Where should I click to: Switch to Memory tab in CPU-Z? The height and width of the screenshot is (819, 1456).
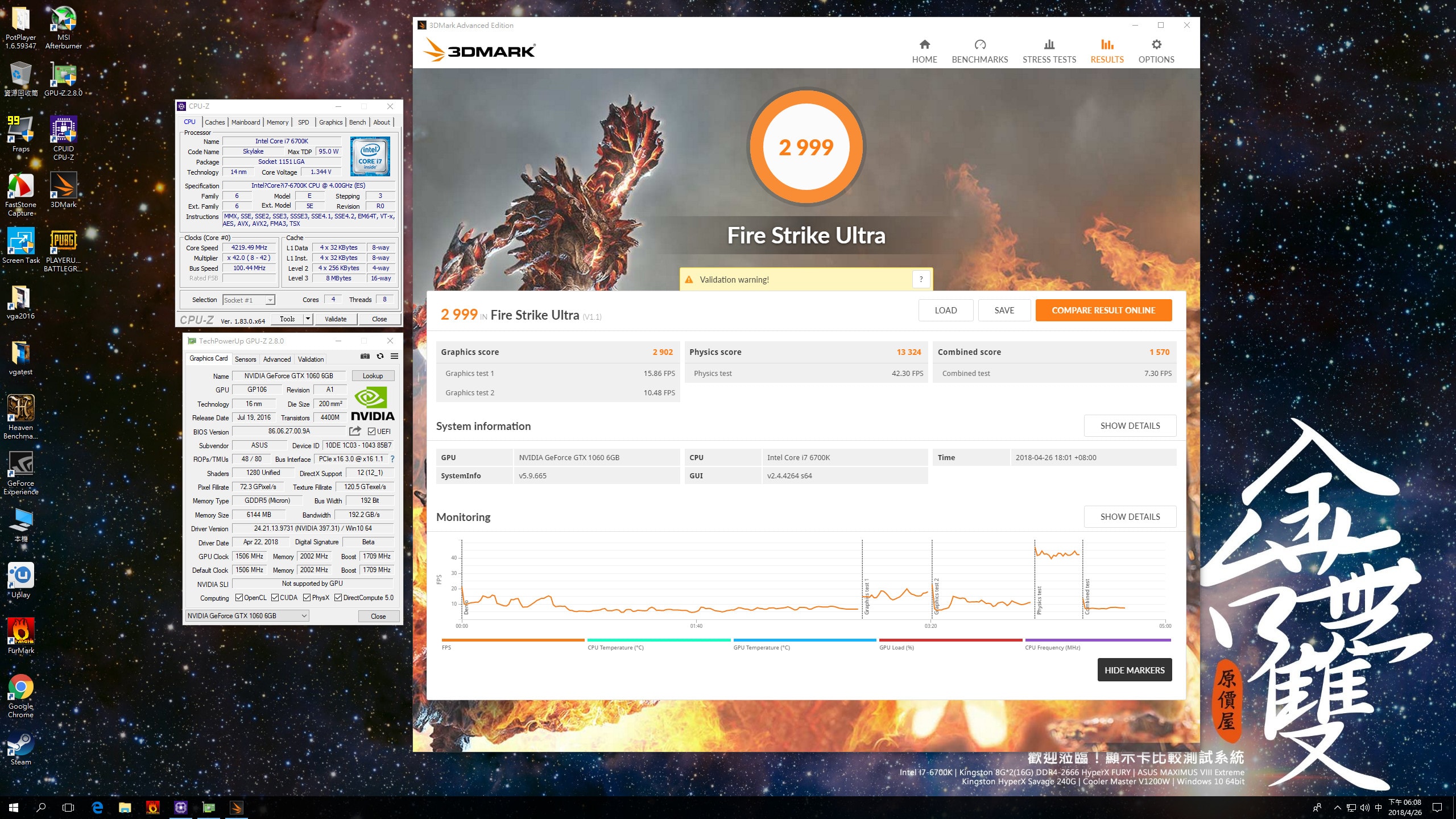[x=278, y=122]
